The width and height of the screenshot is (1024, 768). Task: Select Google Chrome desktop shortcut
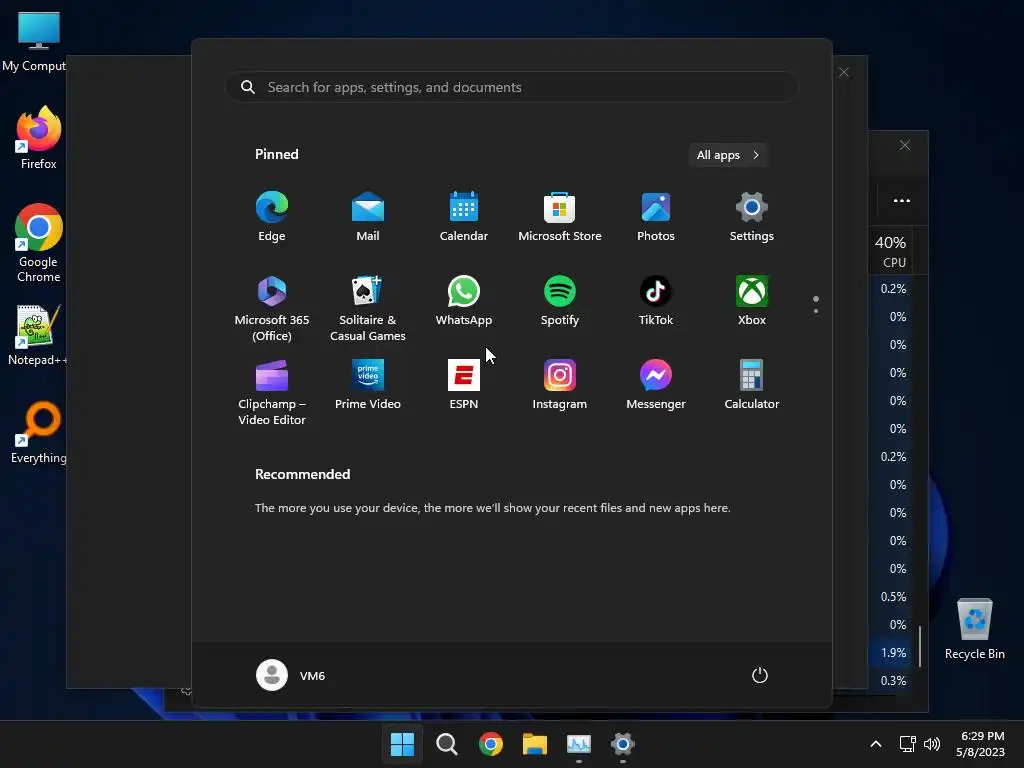click(x=39, y=243)
